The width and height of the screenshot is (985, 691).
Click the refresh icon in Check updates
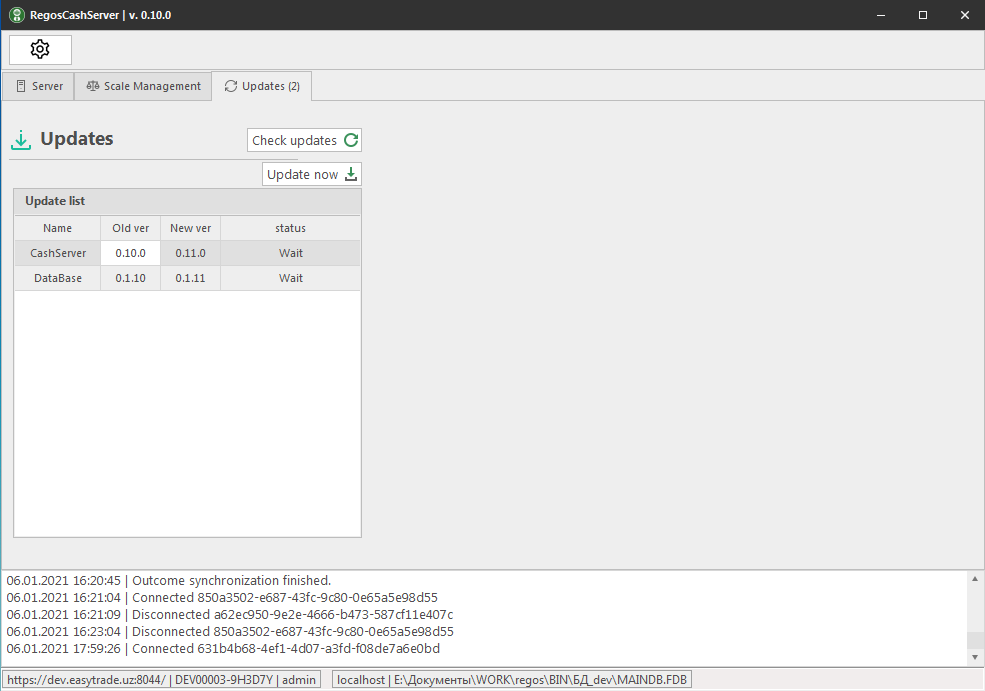tap(351, 140)
